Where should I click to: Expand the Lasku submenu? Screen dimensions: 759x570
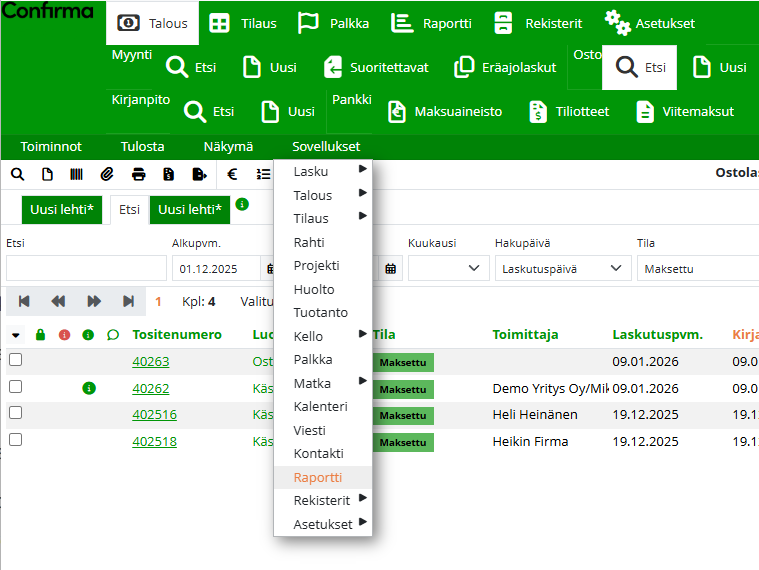[323, 172]
